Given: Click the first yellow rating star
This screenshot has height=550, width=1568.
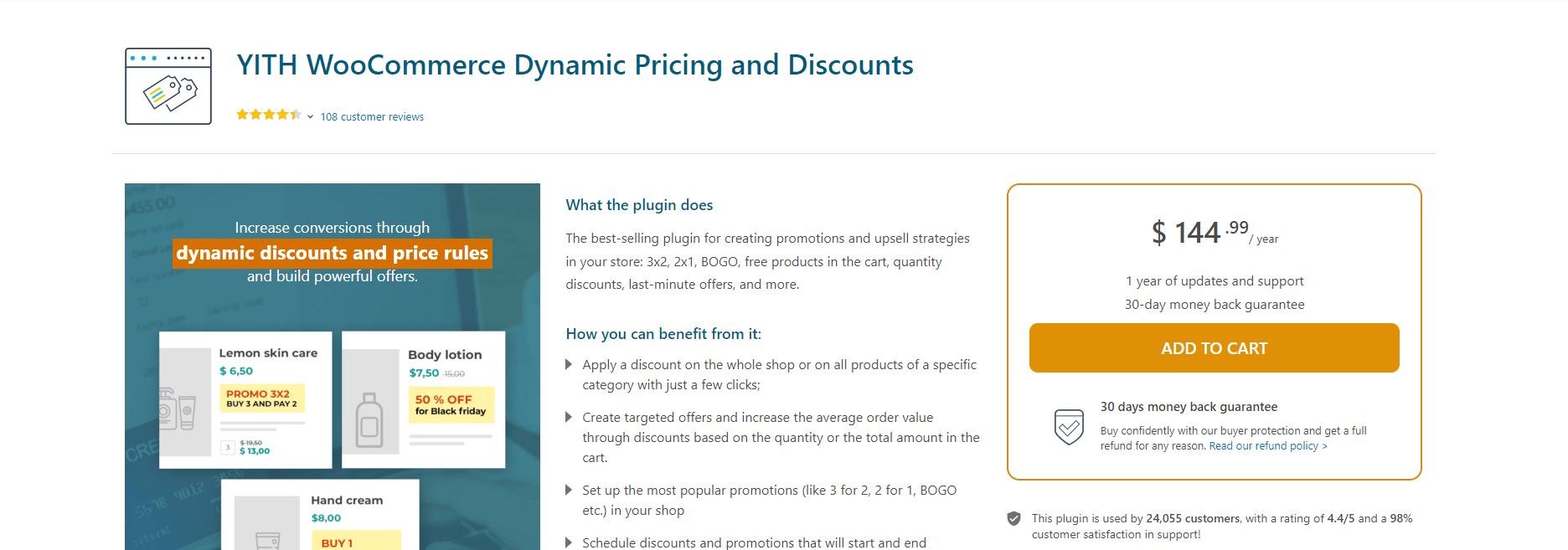Looking at the screenshot, I should click(x=244, y=115).
